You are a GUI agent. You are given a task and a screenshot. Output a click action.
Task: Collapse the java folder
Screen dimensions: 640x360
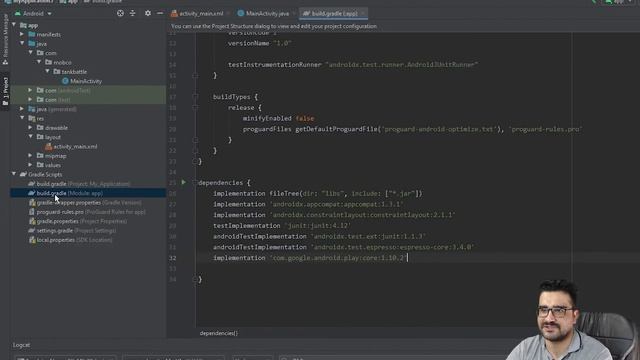click(22, 44)
